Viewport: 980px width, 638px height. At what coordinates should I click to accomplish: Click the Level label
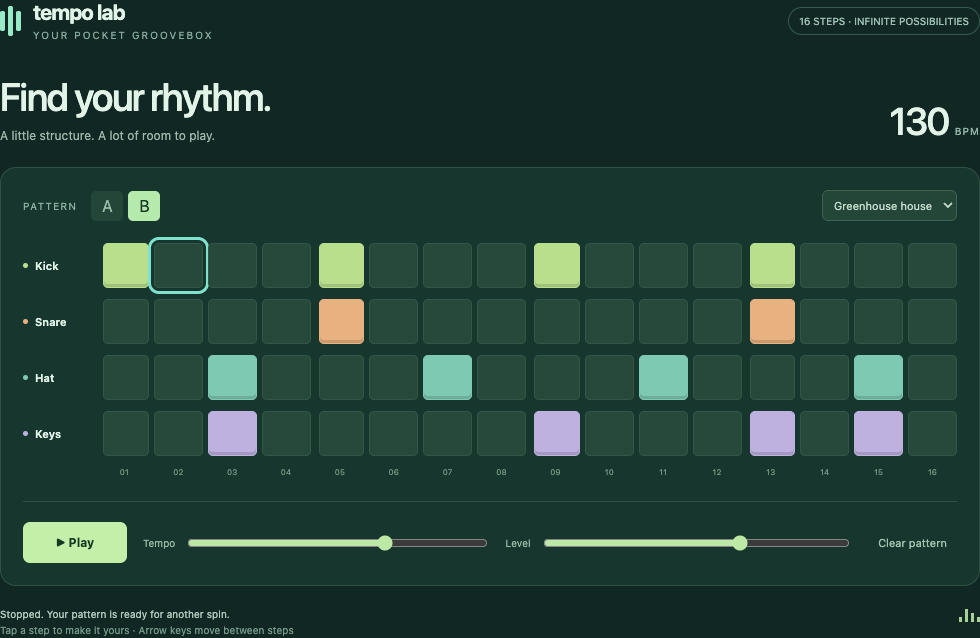518,544
